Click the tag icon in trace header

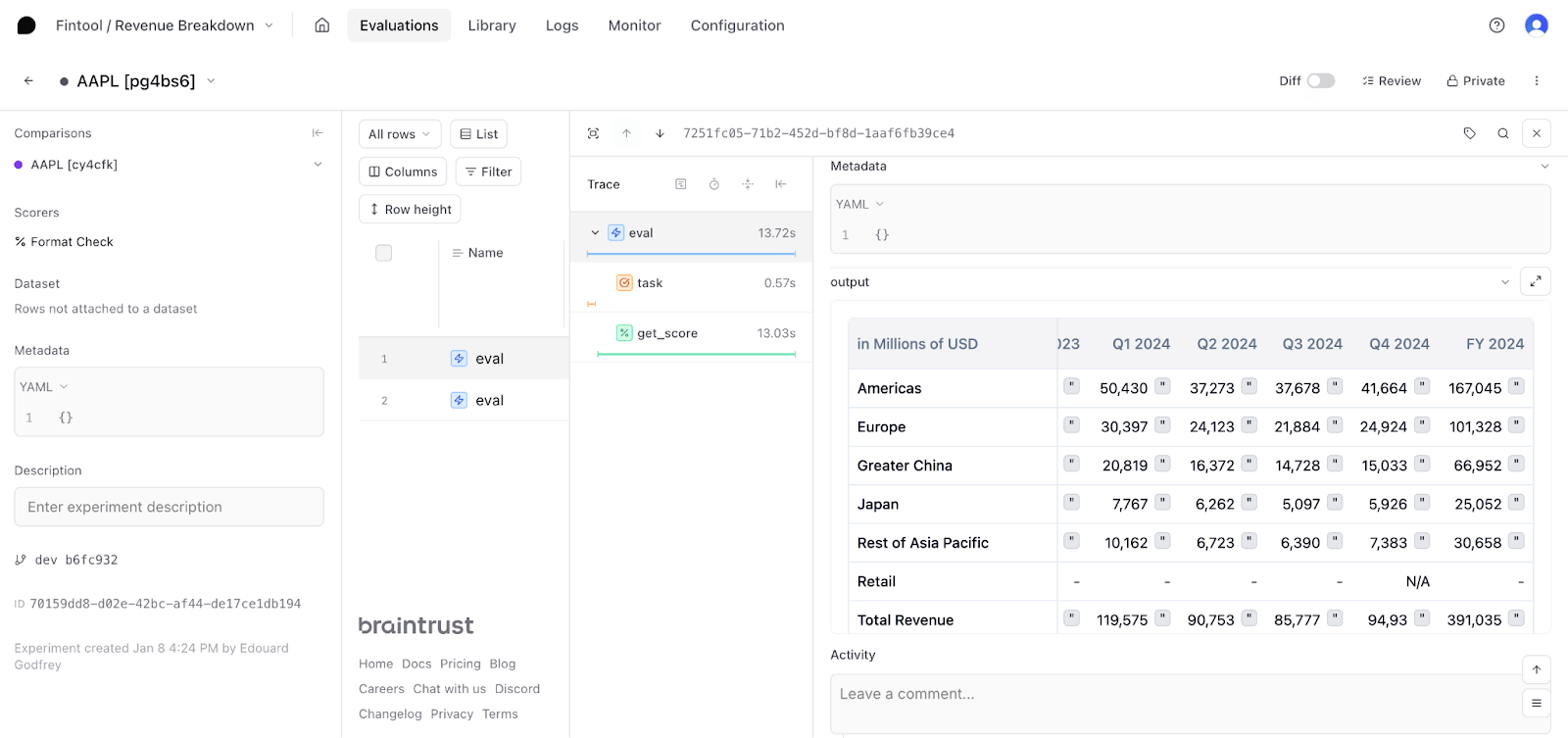[1469, 133]
